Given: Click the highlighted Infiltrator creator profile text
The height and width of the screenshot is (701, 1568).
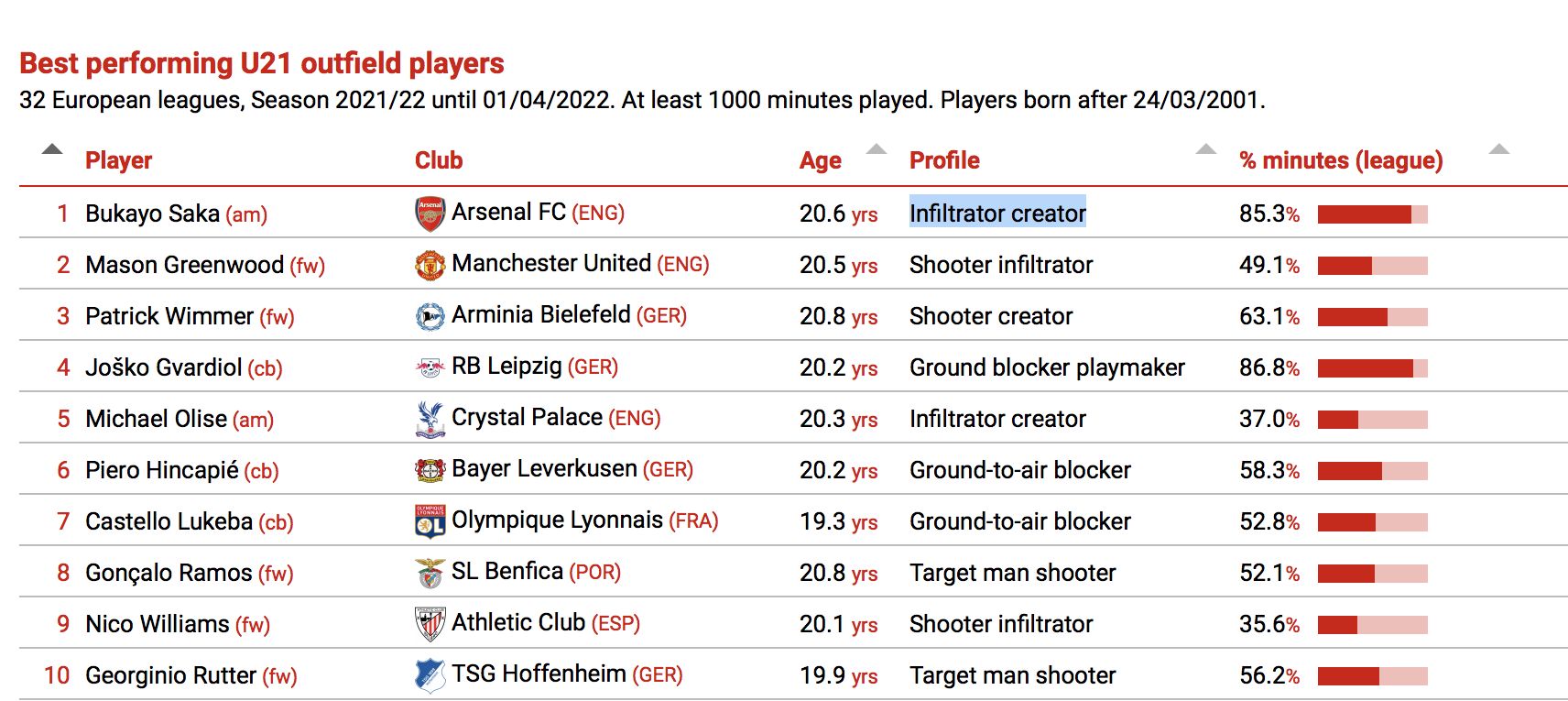Looking at the screenshot, I should [x=997, y=214].
